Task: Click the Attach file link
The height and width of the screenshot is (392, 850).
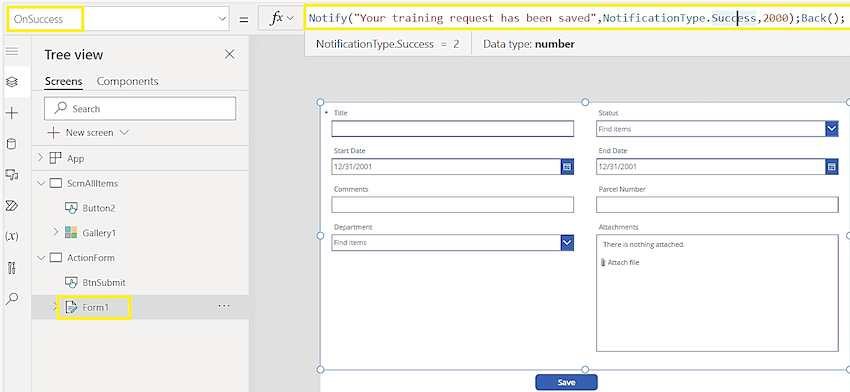Action: coord(621,262)
